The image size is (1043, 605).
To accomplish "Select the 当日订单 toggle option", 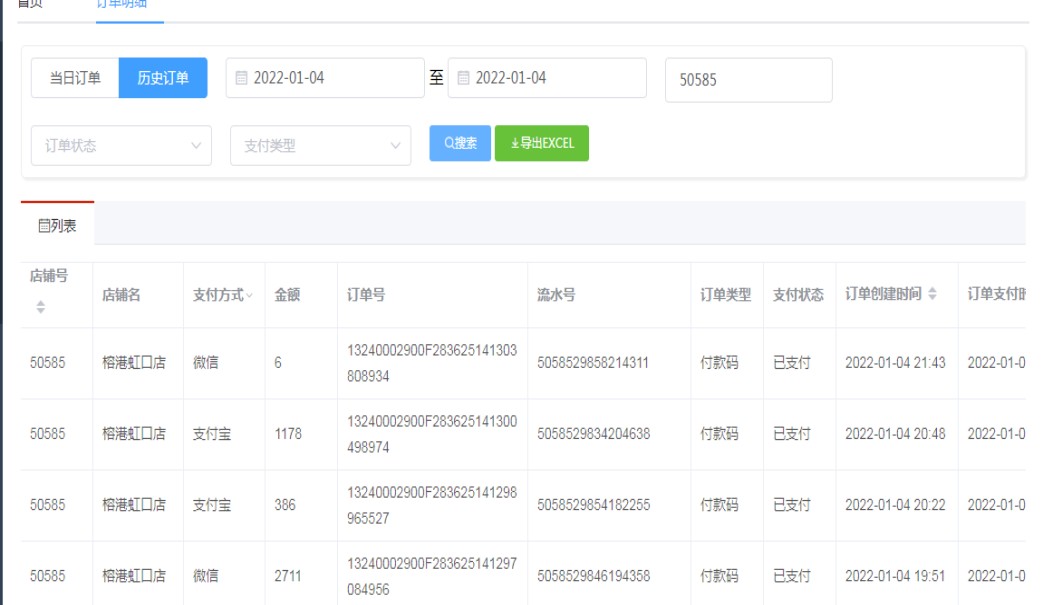I will [x=75, y=78].
